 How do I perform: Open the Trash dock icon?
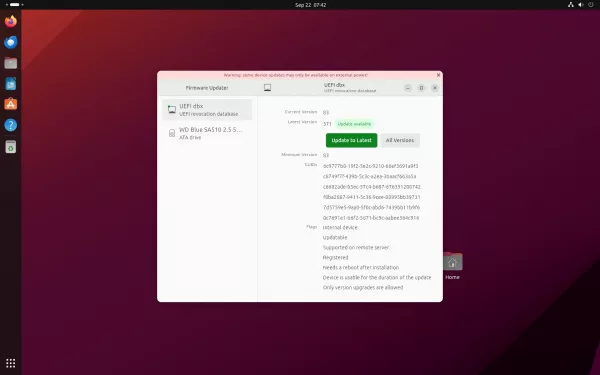click(x=11, y=147)
